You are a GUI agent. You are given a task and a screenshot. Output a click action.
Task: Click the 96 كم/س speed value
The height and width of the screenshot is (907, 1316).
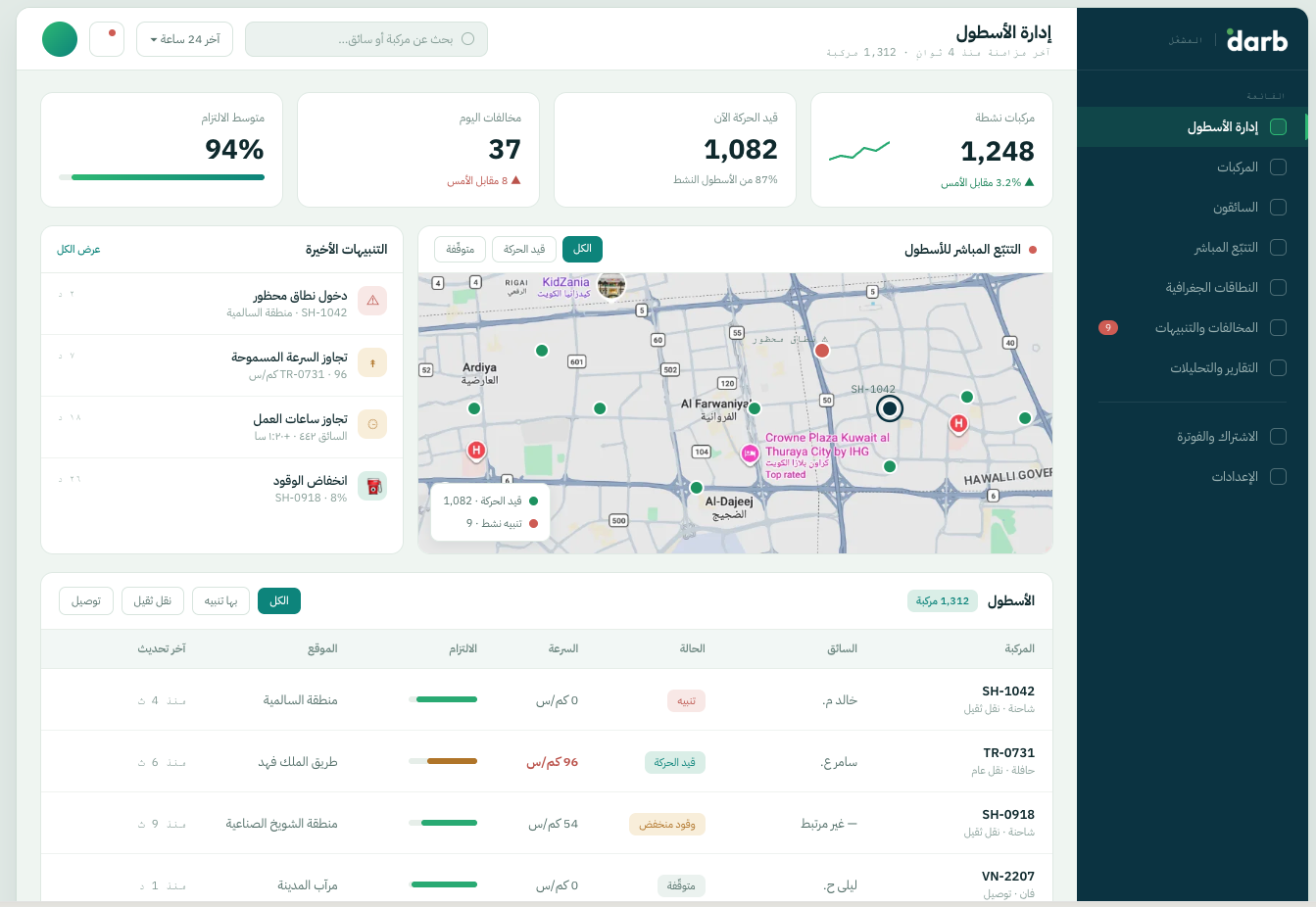click(x=553, y=762)
